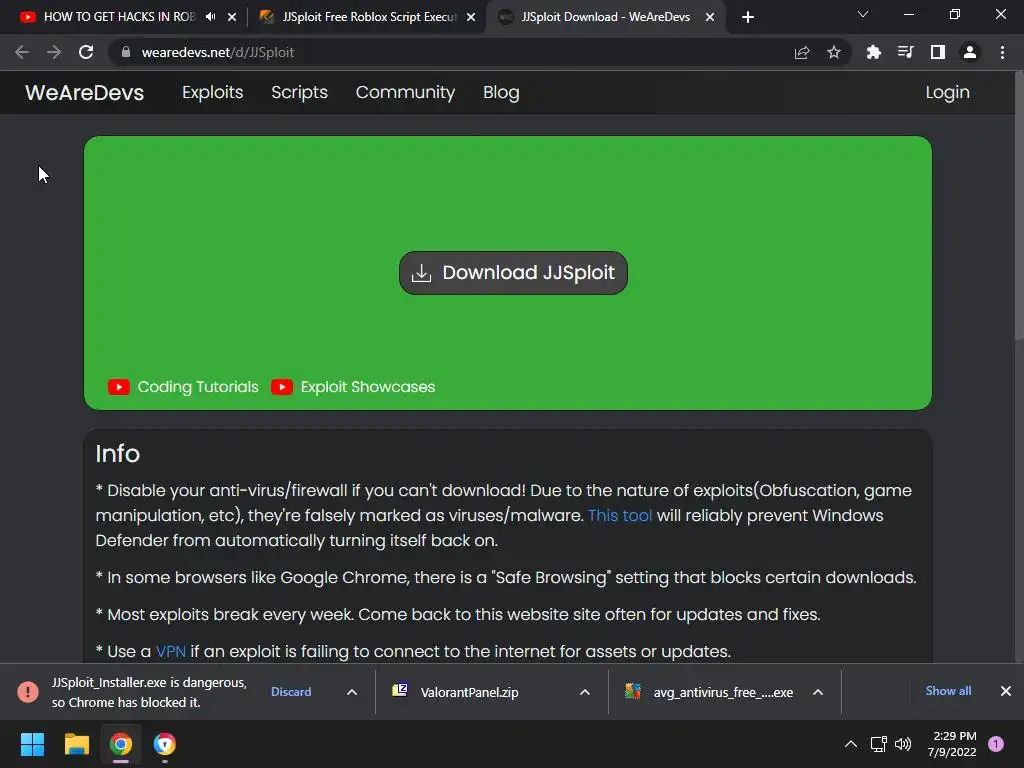Expand options for ValorantPanel.zip

coord(584,692)
